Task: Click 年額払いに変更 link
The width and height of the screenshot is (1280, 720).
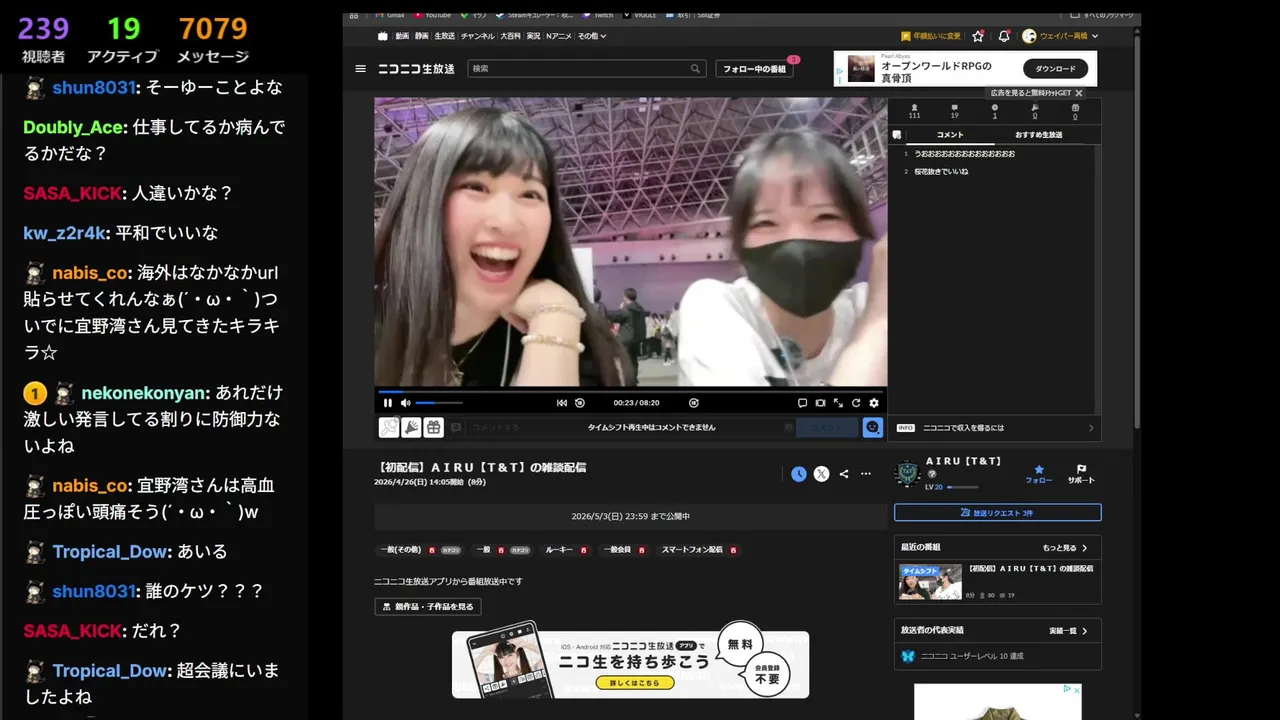Action: 931,36
